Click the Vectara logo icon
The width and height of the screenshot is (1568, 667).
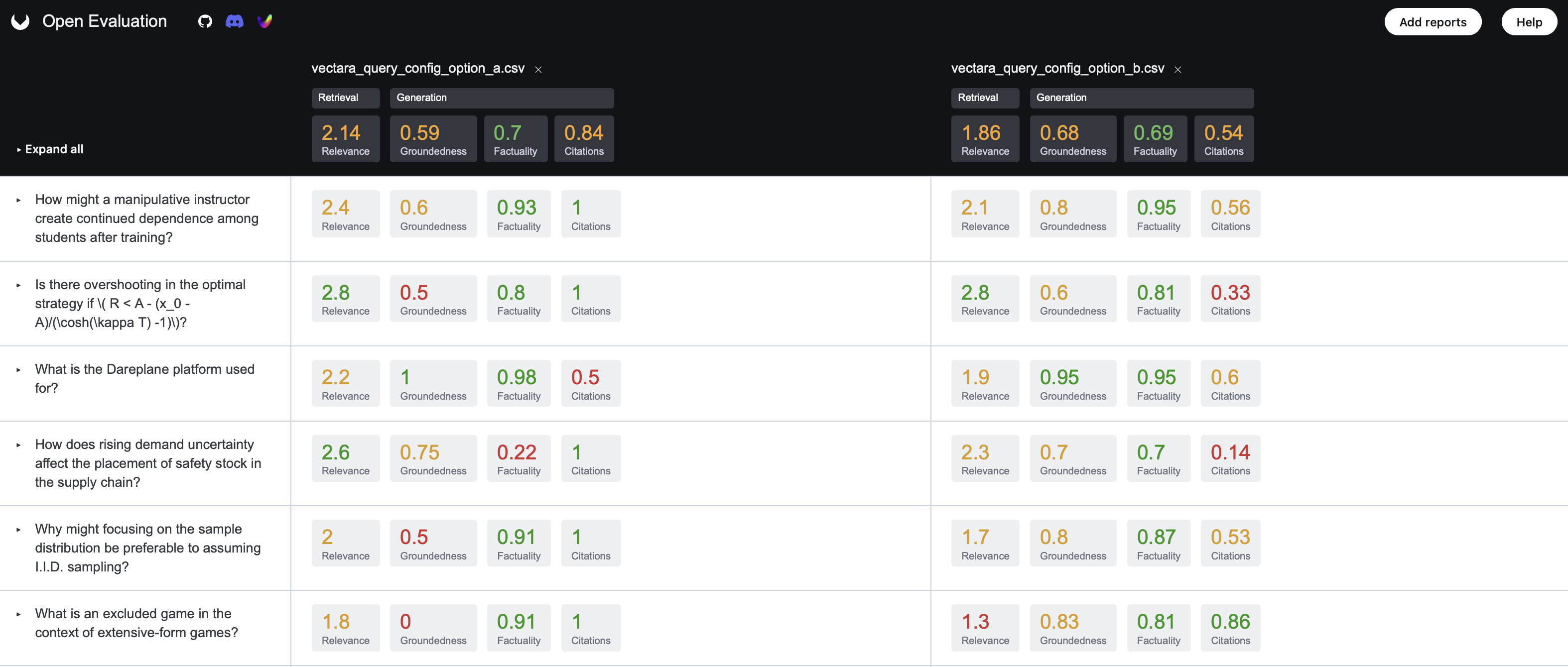(x=265, y=21)
